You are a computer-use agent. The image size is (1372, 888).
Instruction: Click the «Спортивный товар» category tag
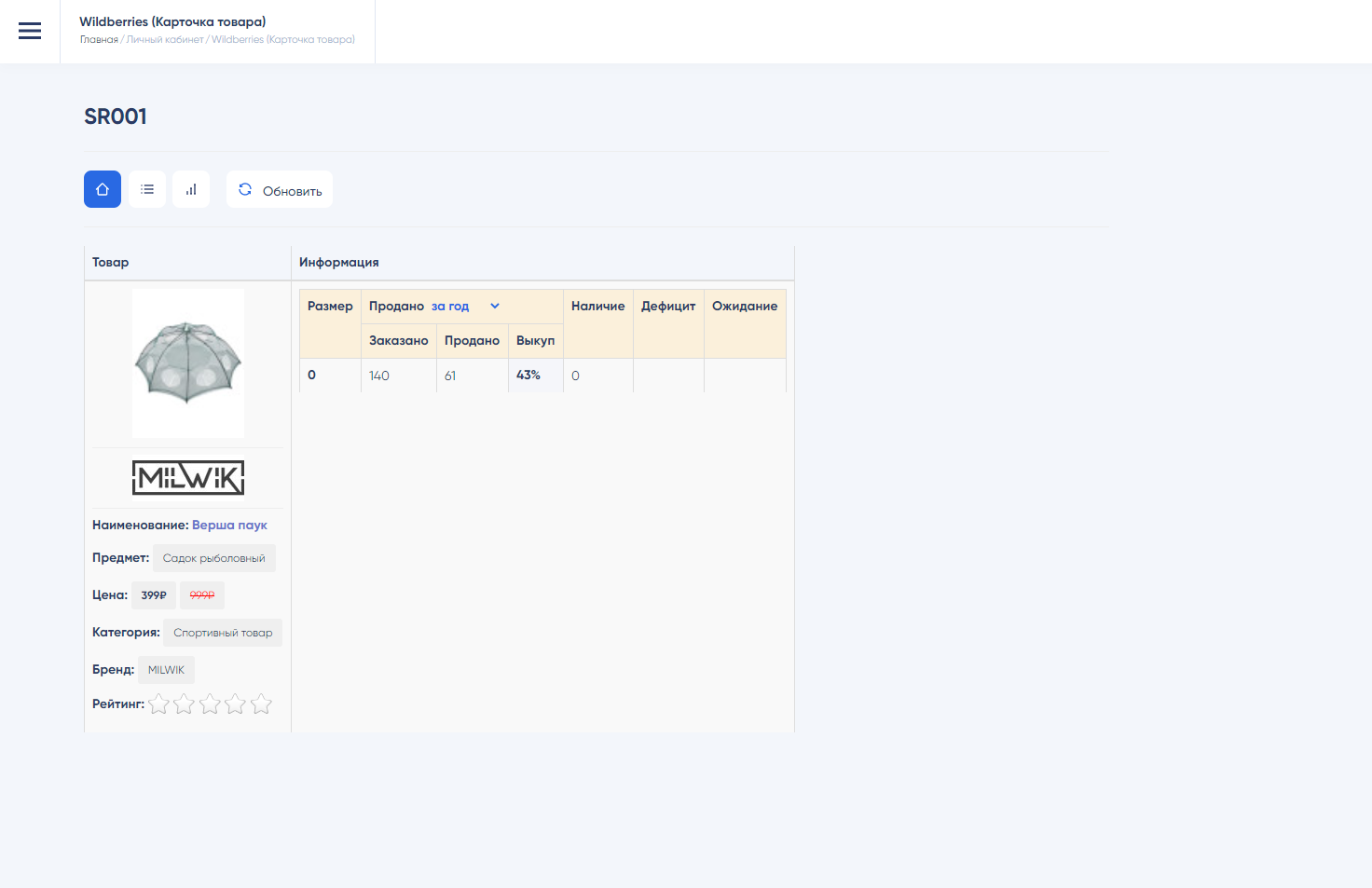(x=223, y=633)
